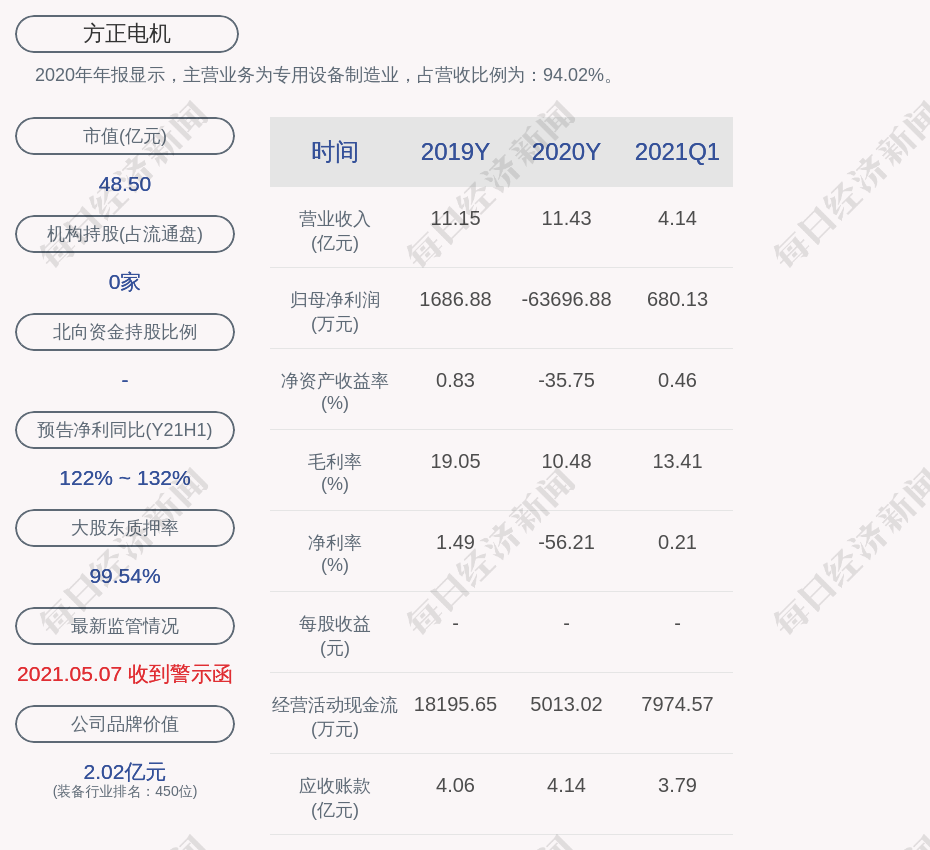Click pledge rate value 99.54%
Viewport: 930px width, 850px height.
[125, 575]
